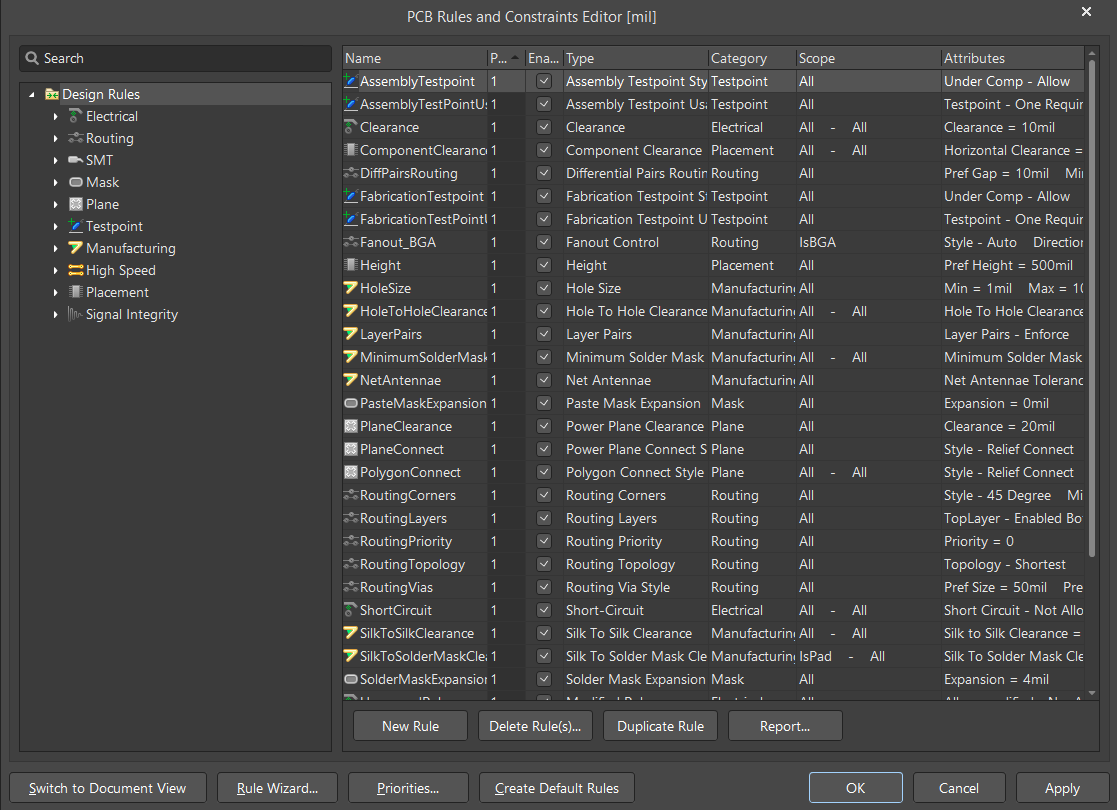Click the Mask category icon
Viewport: 1117px width, 810px height.
pos(76,182)
